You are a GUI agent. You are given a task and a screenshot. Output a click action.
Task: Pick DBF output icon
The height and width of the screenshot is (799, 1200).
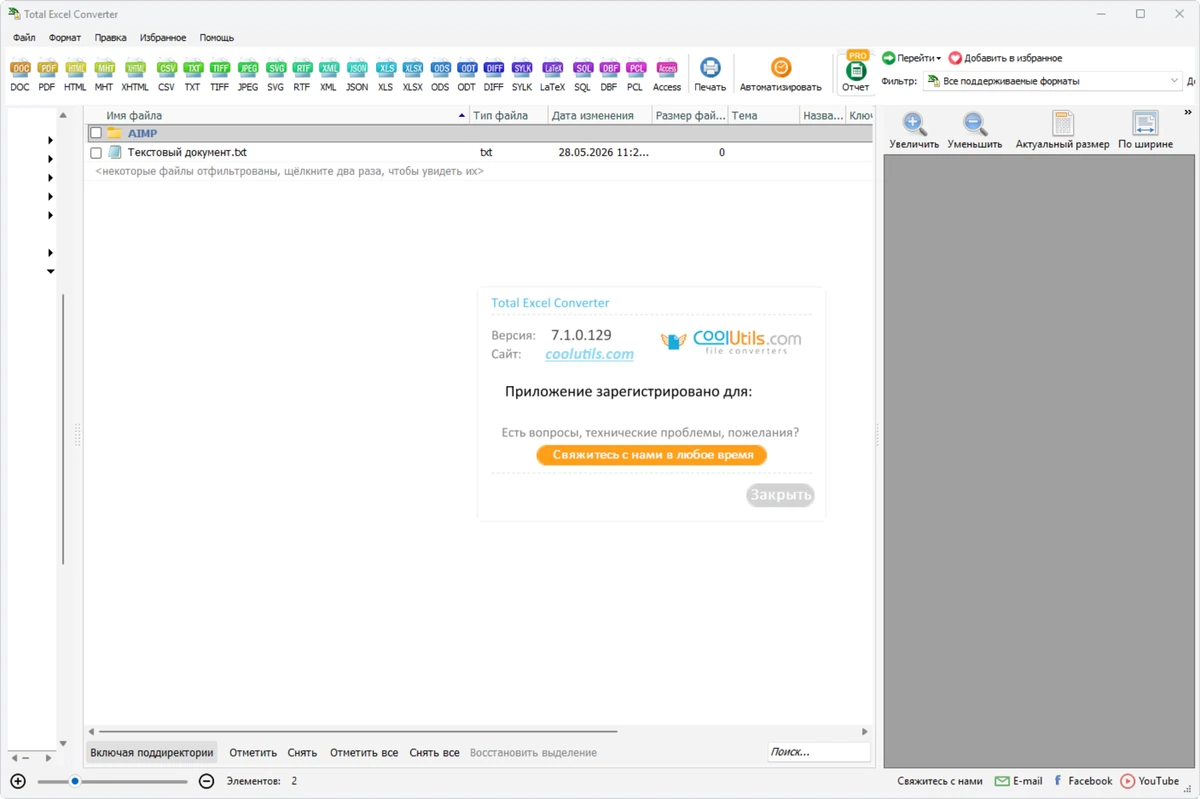(x=609, y=75)
